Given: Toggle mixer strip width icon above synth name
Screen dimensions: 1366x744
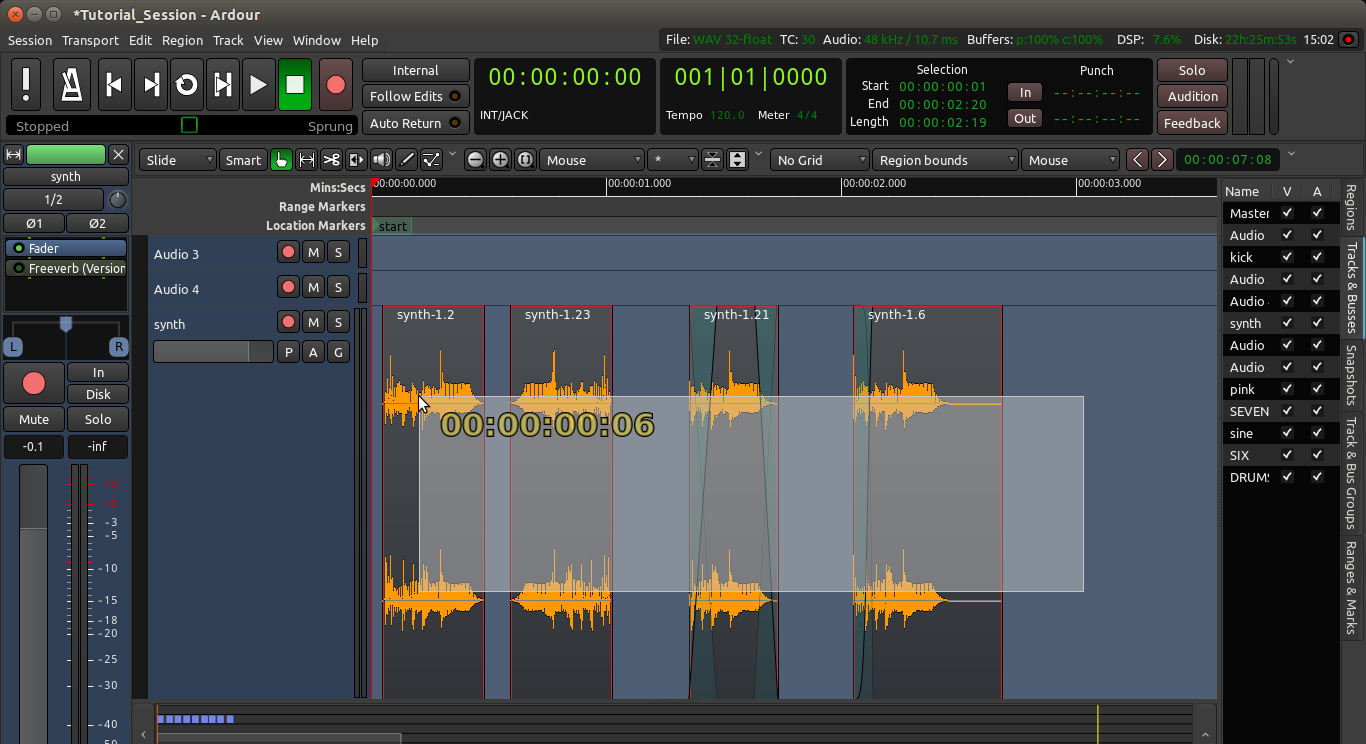Looking at the screenshot, I should 14,155.
